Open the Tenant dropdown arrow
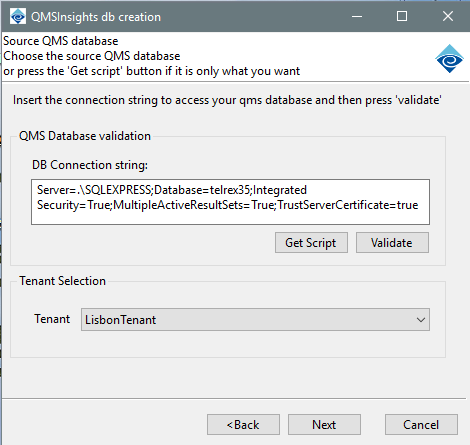 pos(421,320)
